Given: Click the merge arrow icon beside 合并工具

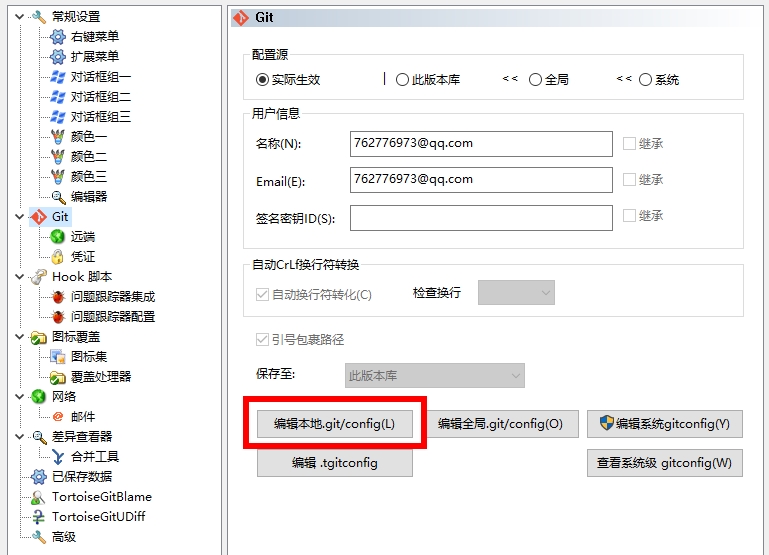Looking at the screenshot, I should 58,457.
